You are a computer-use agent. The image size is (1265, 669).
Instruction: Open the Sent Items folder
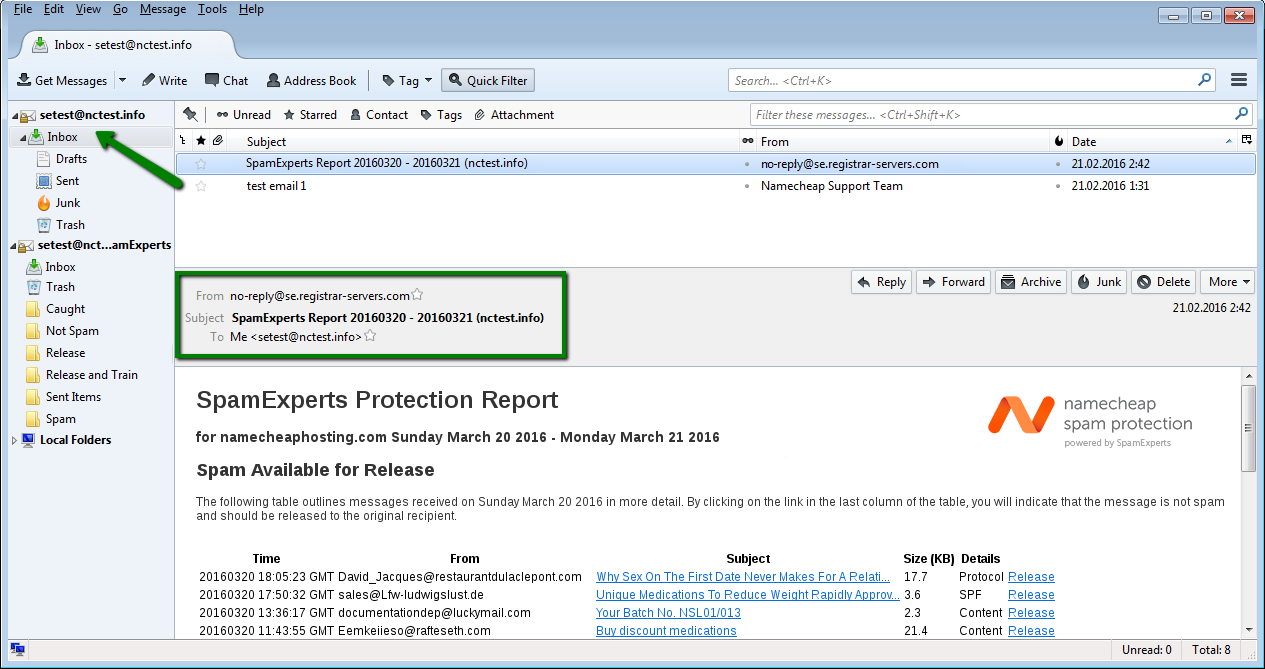coord(73,397)
